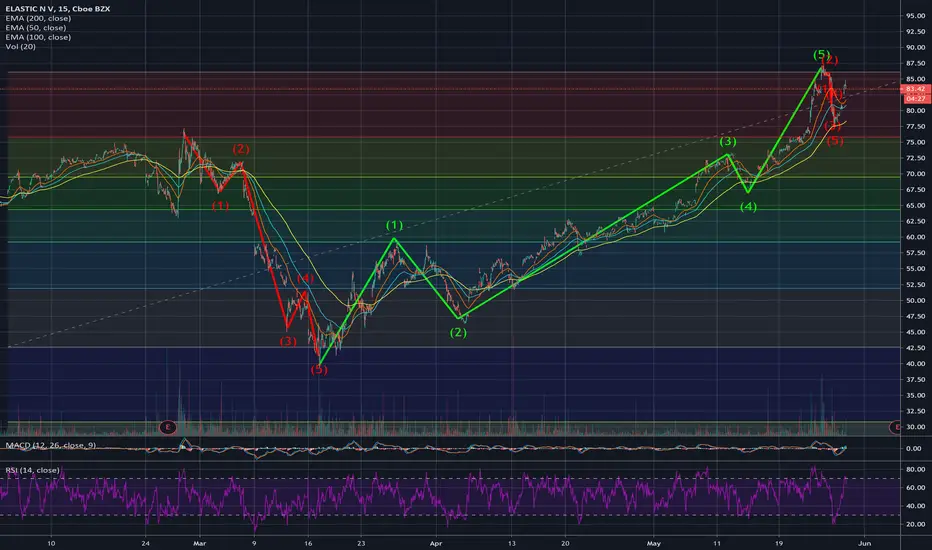Viewport: 932px width, 550px height.
Task: Select the green (4) wave label
Action: click(x=748, y=207)
